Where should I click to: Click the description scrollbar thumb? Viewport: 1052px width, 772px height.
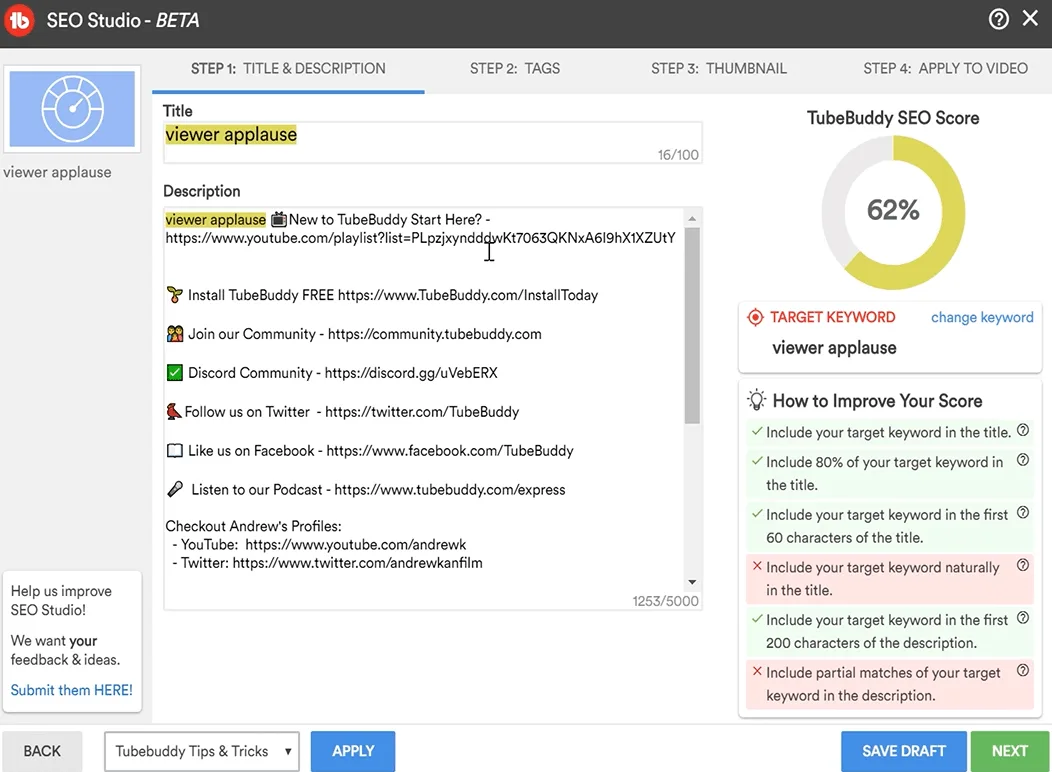tap(692, 325)
